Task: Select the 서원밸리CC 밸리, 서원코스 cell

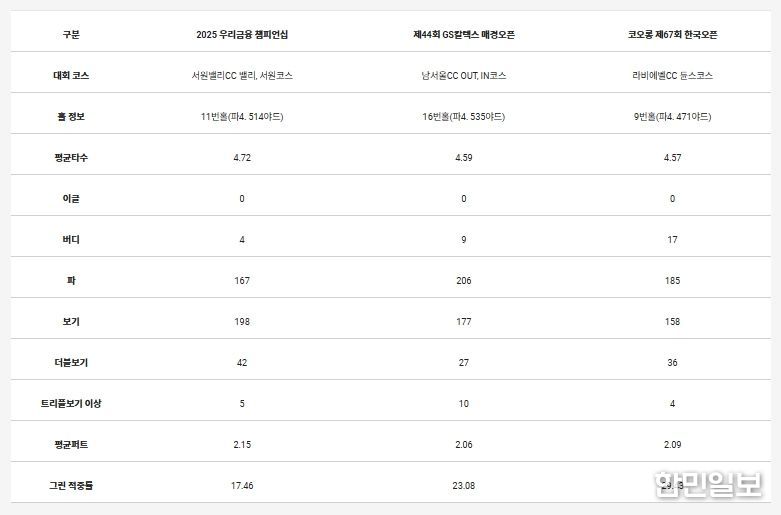Action: click(x=242, y=75)
